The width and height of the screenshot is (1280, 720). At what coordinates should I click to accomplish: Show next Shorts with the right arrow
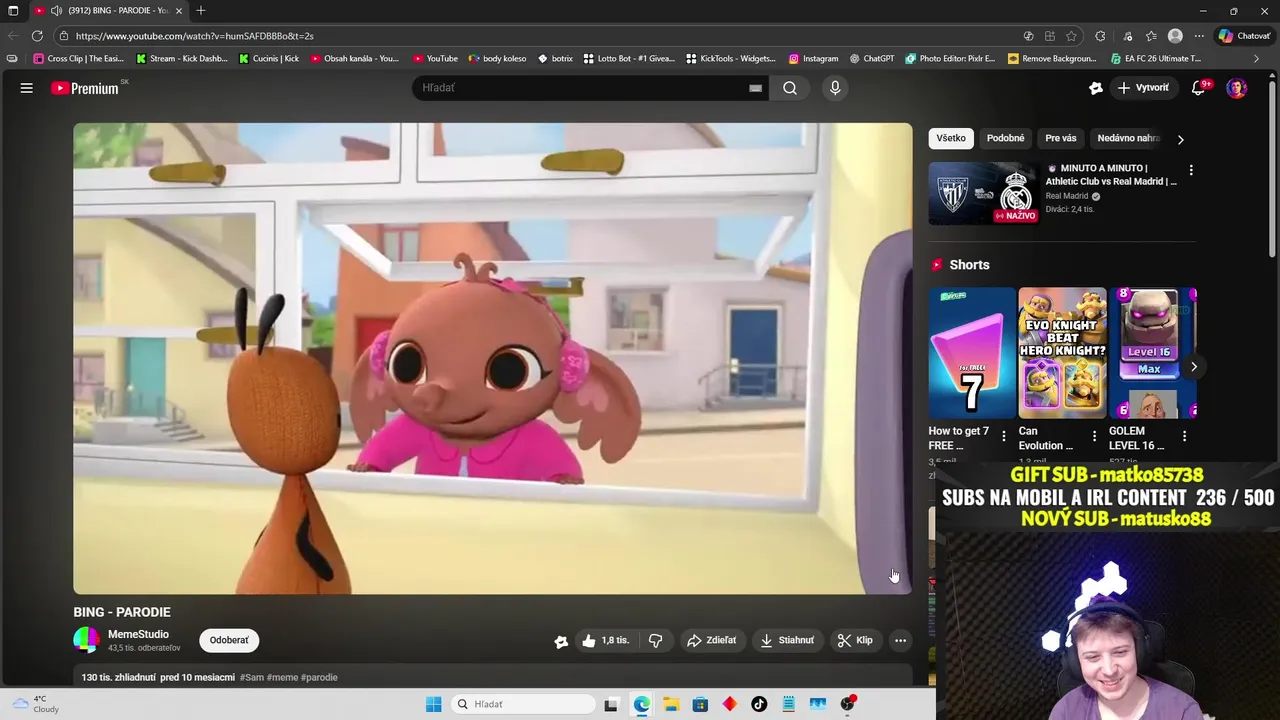1193,366
